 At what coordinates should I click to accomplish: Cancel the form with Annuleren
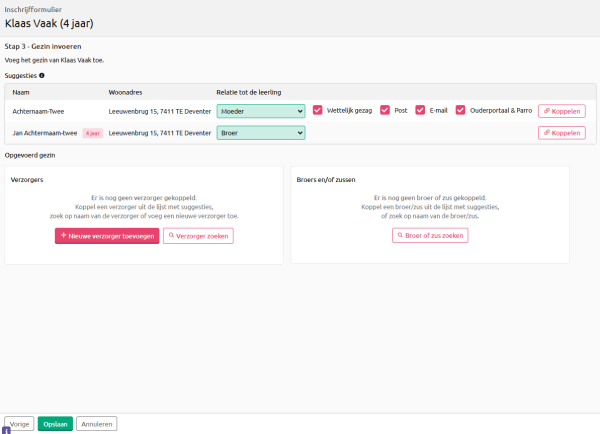(x=96, y=423)
